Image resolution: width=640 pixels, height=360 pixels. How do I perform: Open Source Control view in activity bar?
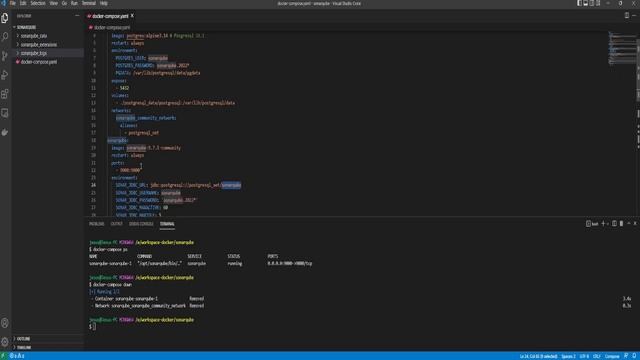[x=5, y=56]
